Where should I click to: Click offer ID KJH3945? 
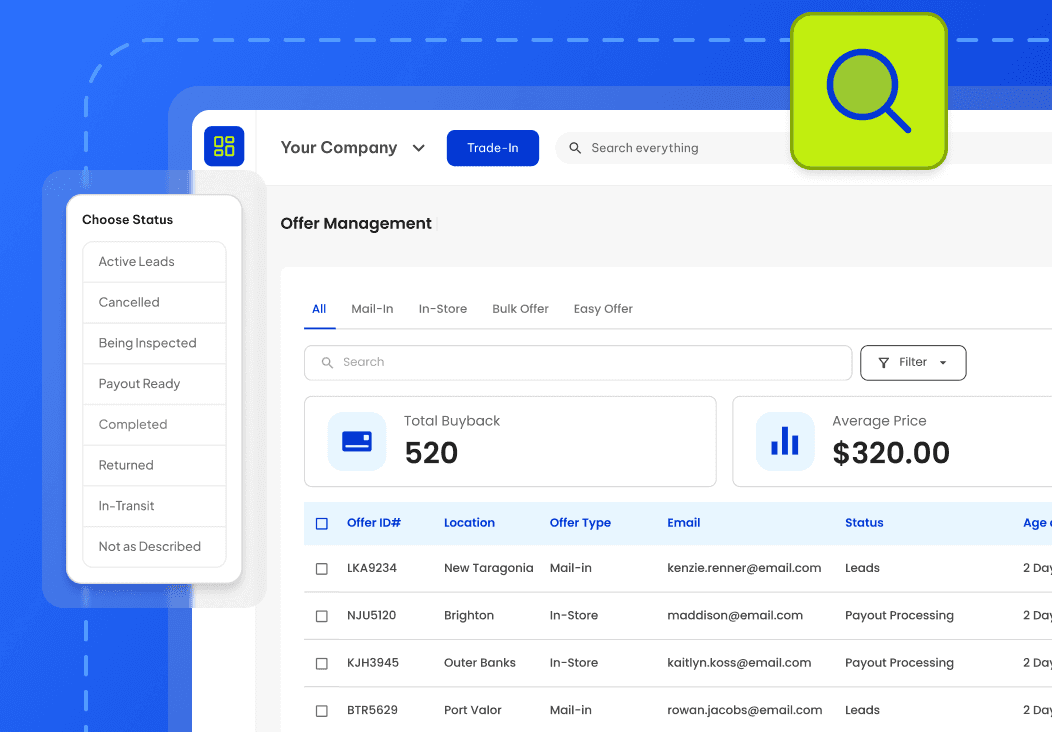coord(372,662)
